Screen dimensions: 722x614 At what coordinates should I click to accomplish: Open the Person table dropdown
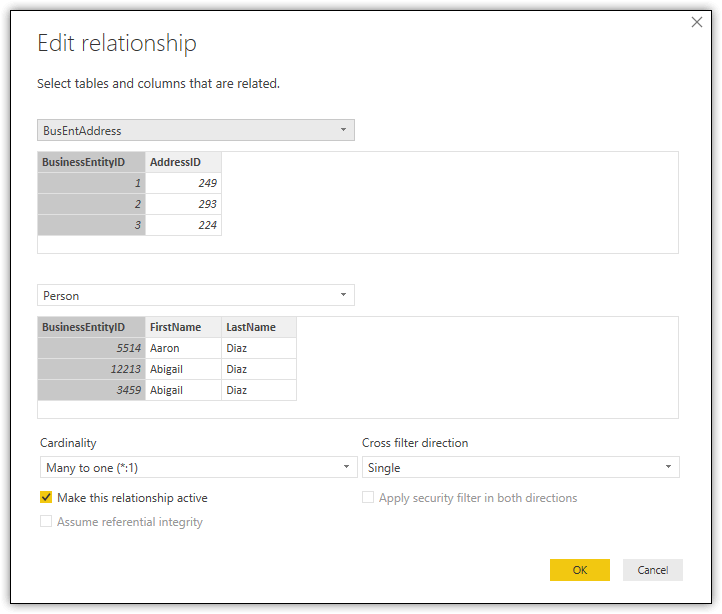click(x=196, y=295)
